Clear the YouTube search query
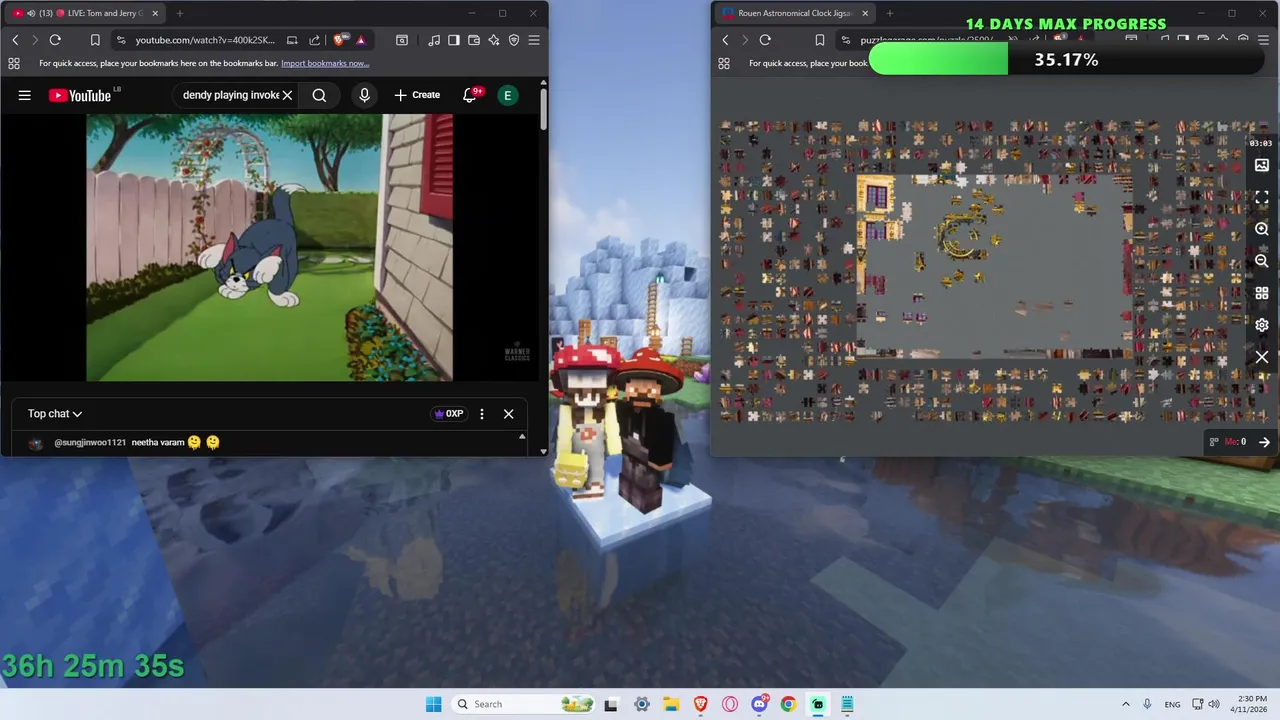 pyautogui.click(x=287, y=95)
